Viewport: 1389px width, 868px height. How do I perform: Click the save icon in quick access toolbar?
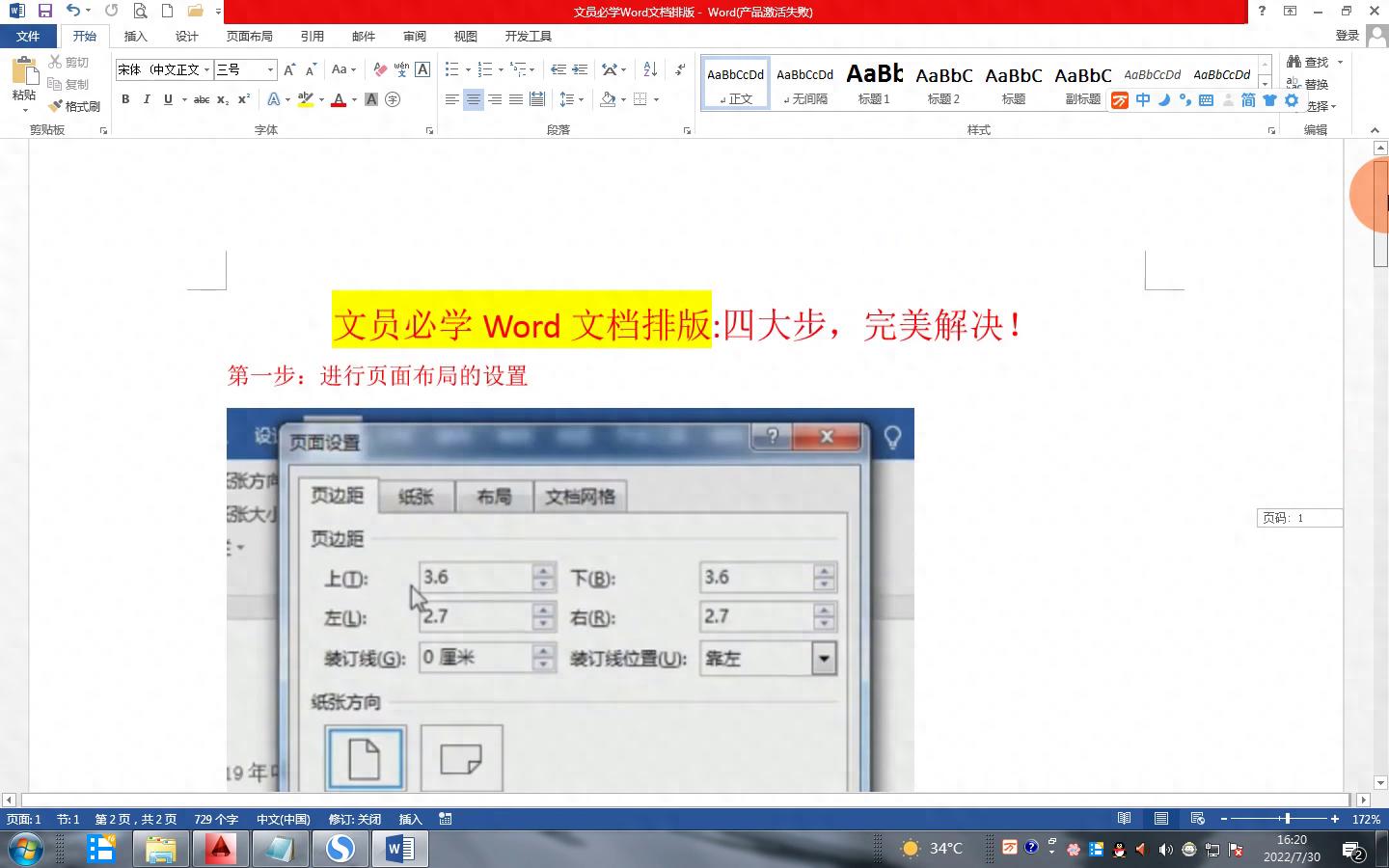[x=44, y=11]
